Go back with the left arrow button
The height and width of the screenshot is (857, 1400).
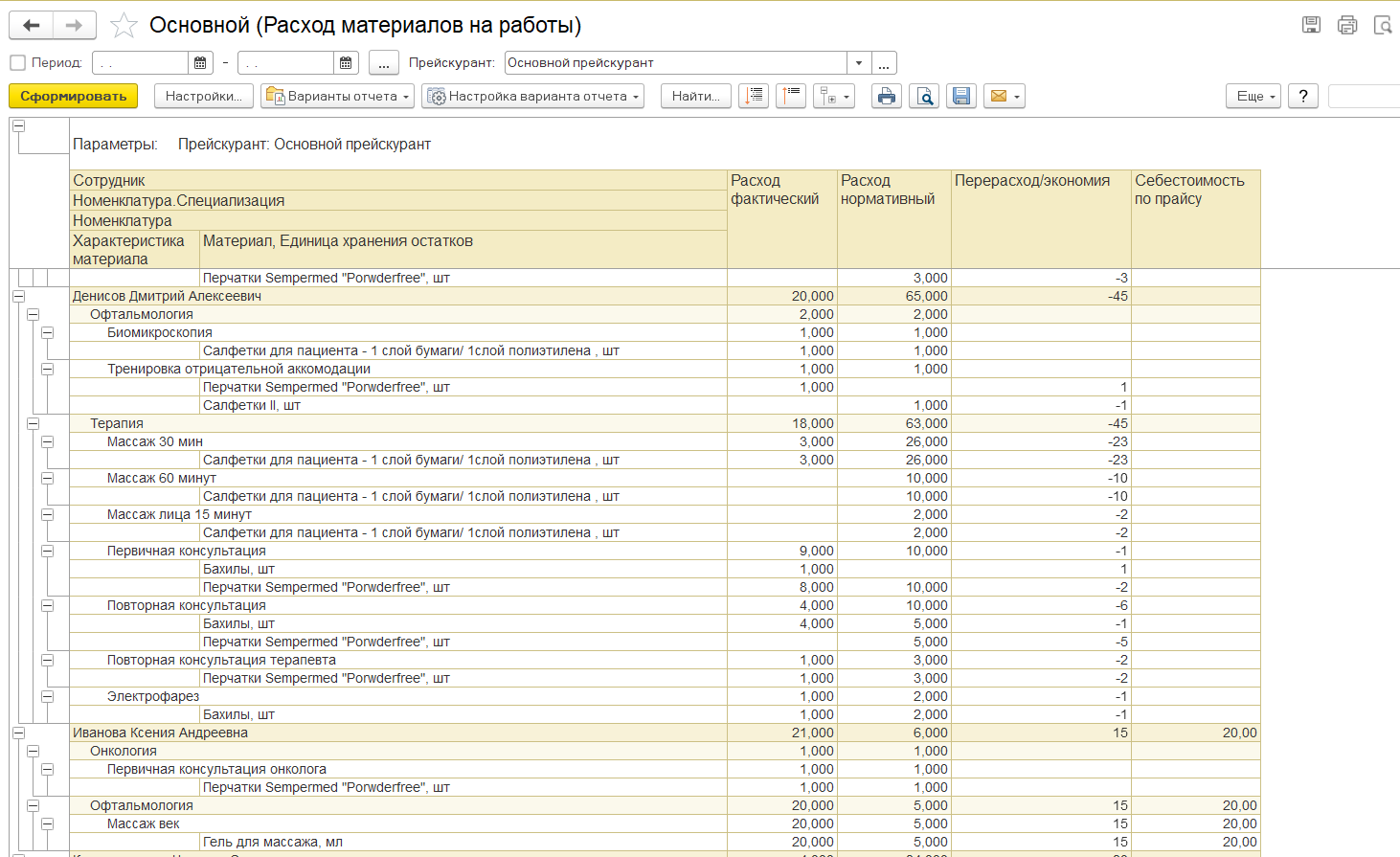(31, 25)
